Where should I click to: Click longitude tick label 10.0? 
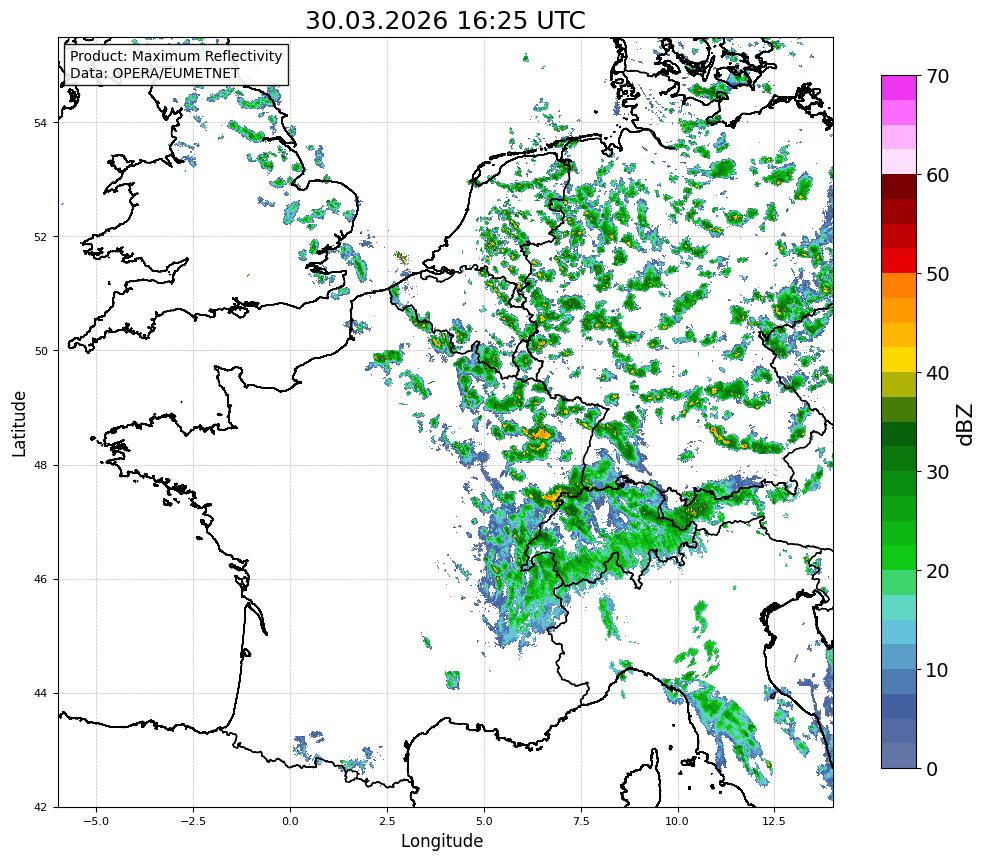[x=677, y=821]
